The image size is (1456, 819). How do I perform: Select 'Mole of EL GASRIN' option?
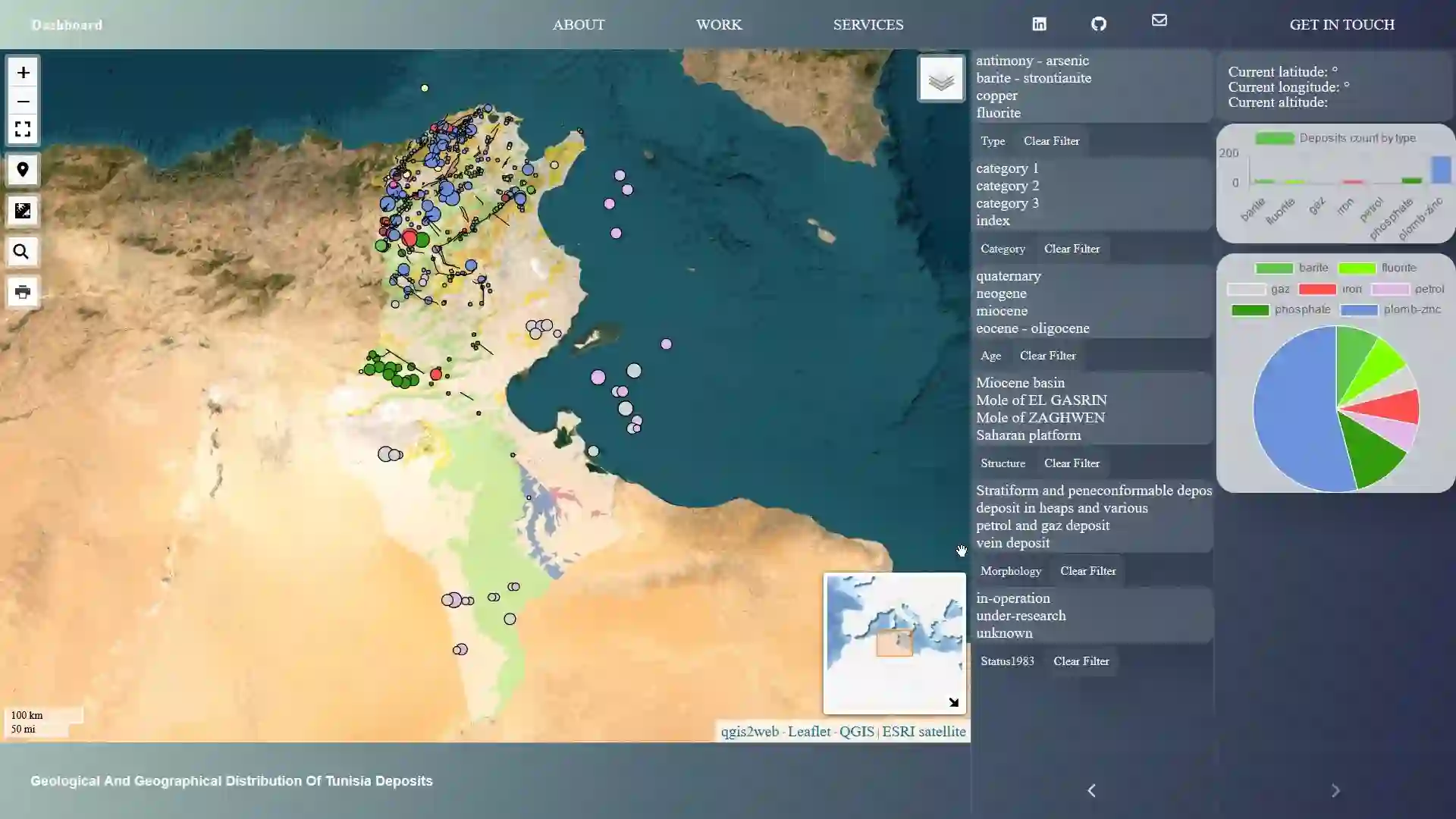[1041, 400]
